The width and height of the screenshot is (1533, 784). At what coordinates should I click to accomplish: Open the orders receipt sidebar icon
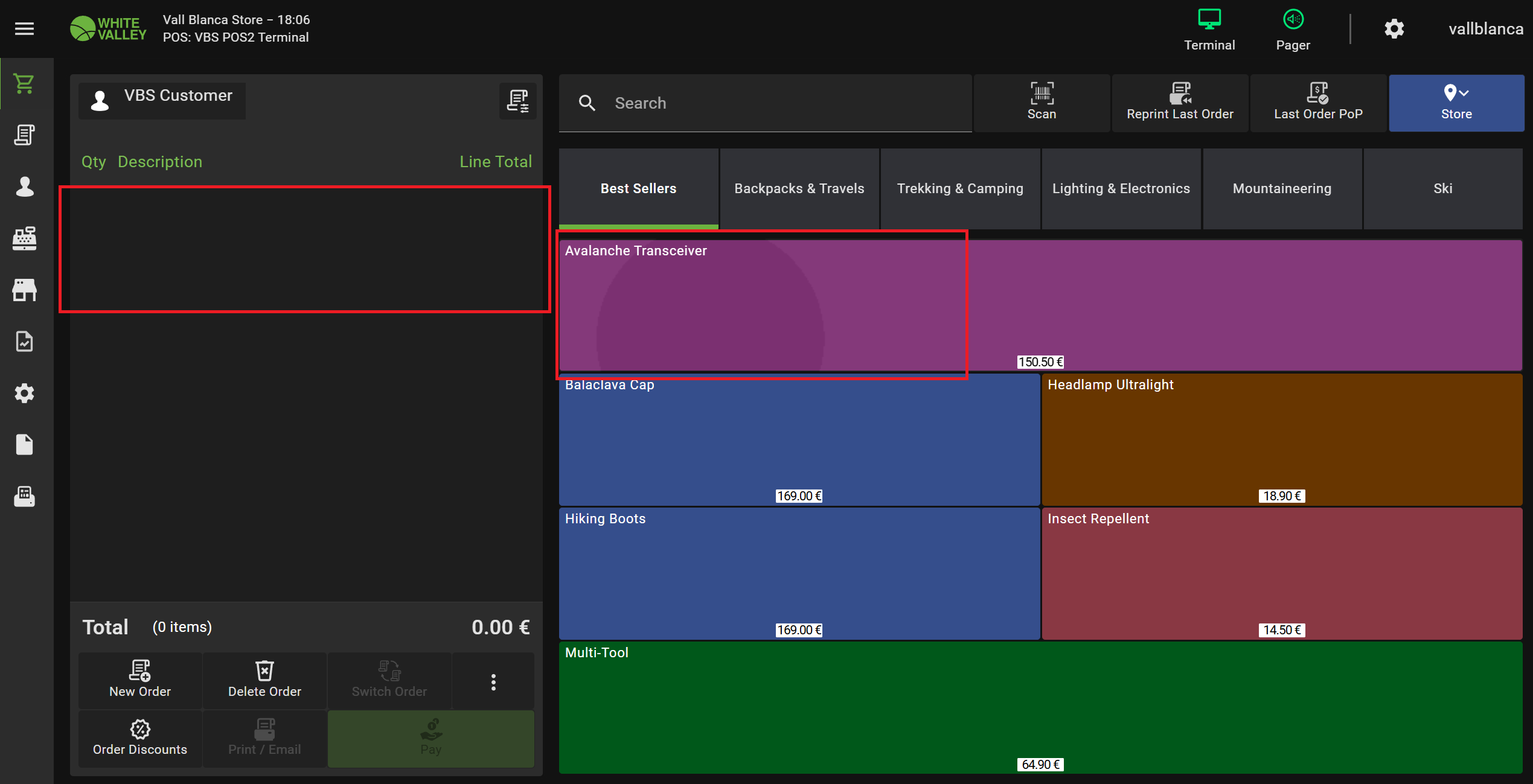tap(24, 135)
